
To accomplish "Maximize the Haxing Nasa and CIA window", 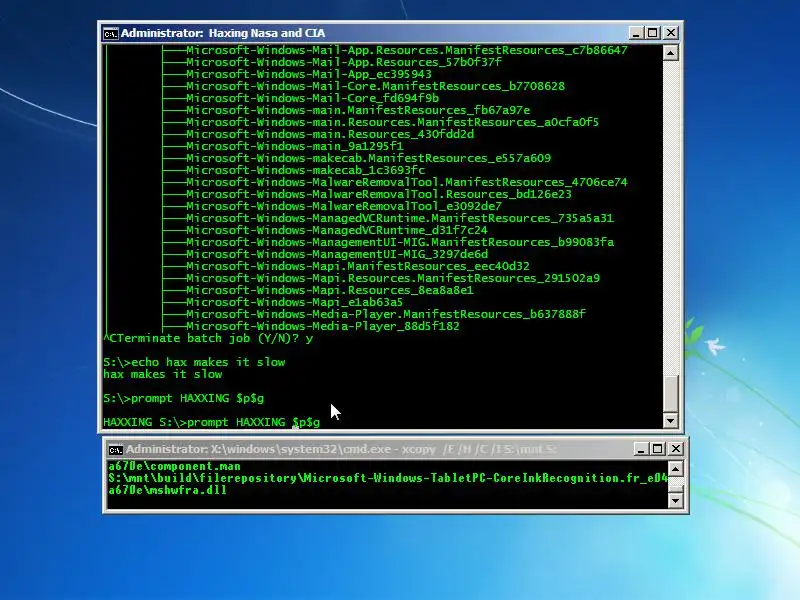I will [653, 33].
